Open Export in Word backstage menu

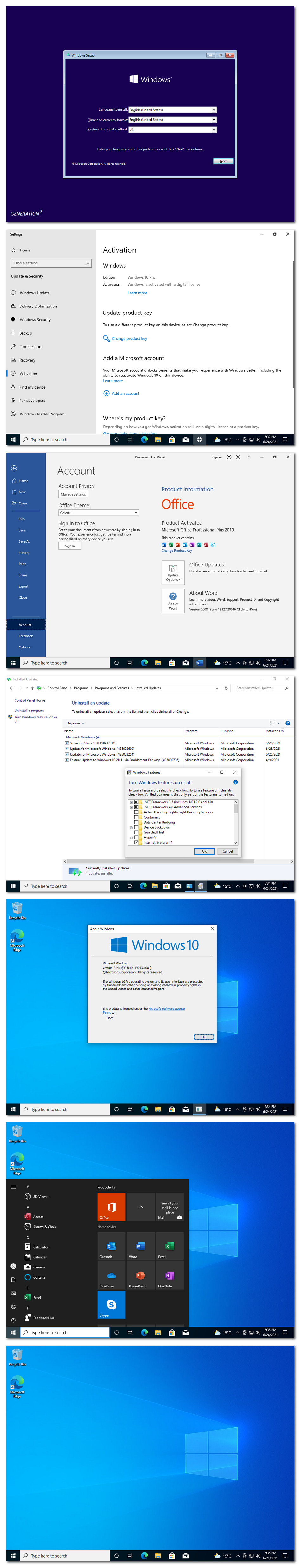pos(23,586)
